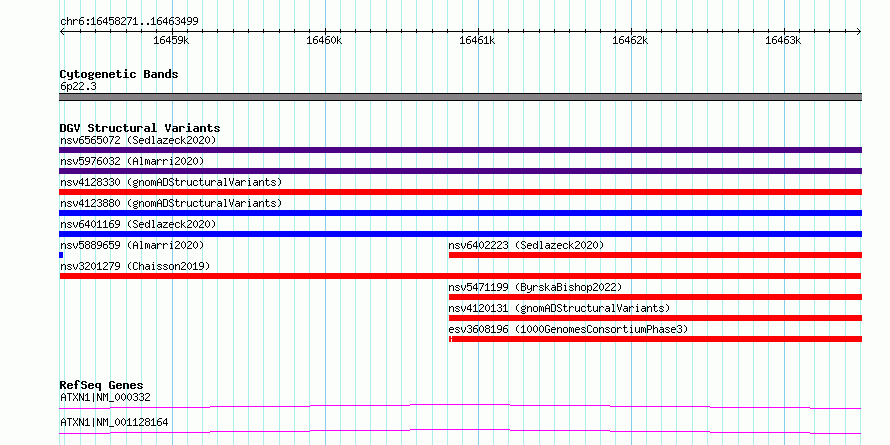
Task: Open nsv6402223 (Sedlazeck2020) variant label
Action: click(x=526, y=245)
